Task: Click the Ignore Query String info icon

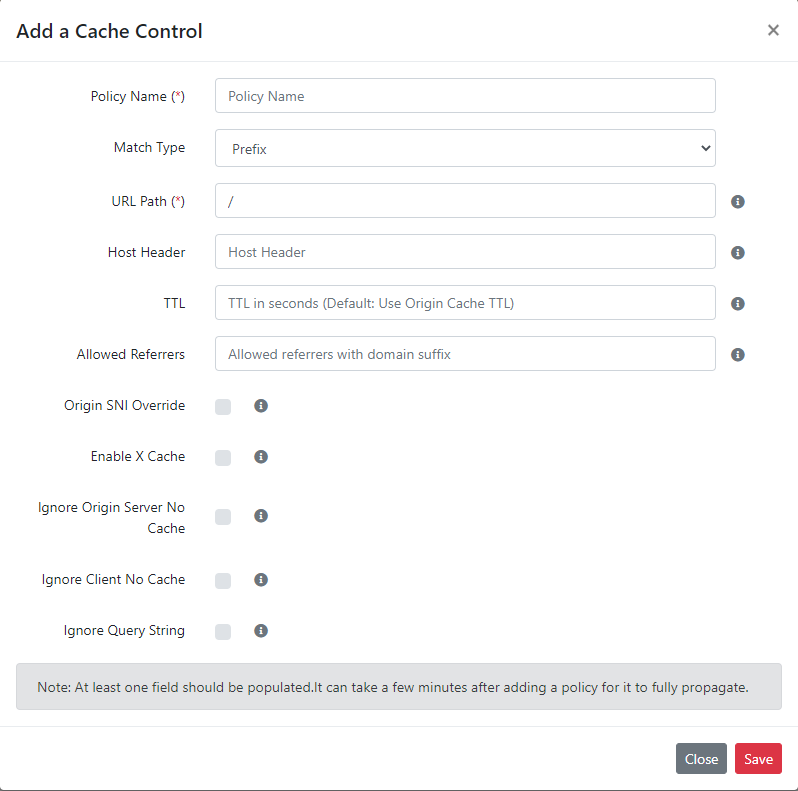Action: tap(261, 631)
